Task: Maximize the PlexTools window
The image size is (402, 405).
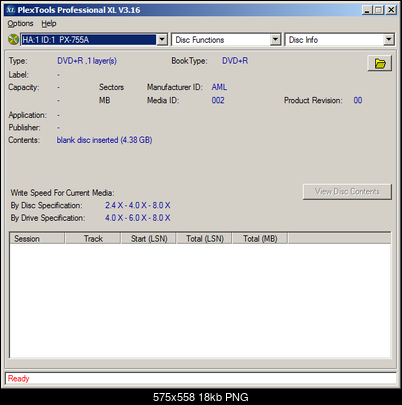Action: [378, 10]
